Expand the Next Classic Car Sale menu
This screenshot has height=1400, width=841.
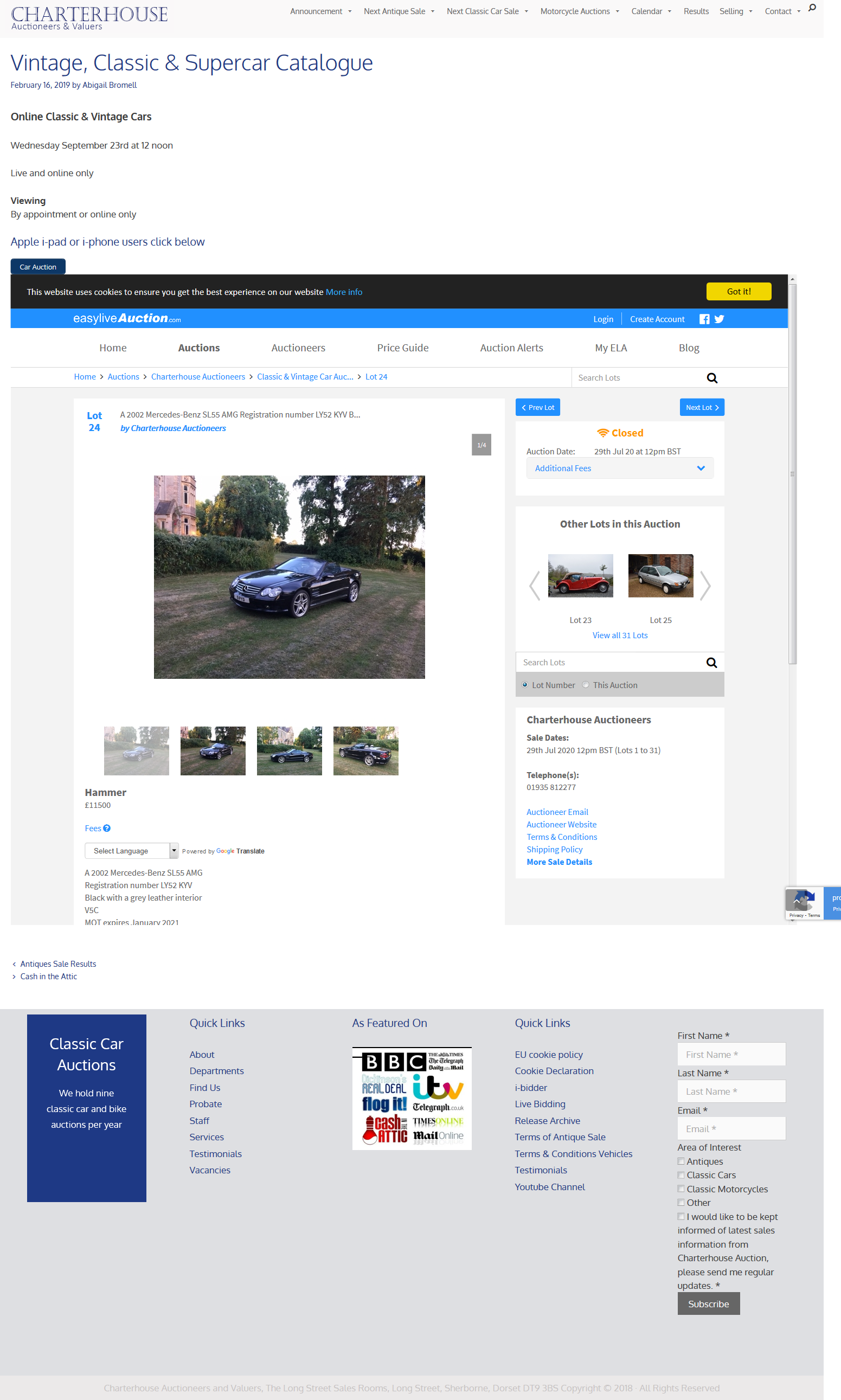[487, 11]
